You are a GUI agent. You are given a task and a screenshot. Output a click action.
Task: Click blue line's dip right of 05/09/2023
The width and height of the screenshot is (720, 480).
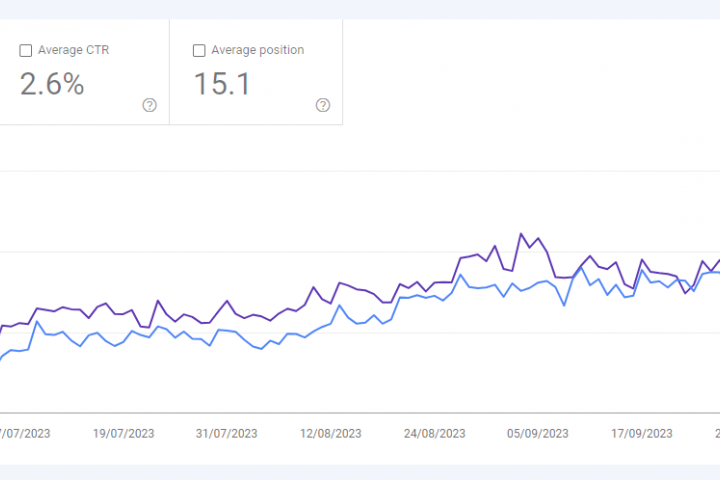(564, 304)
